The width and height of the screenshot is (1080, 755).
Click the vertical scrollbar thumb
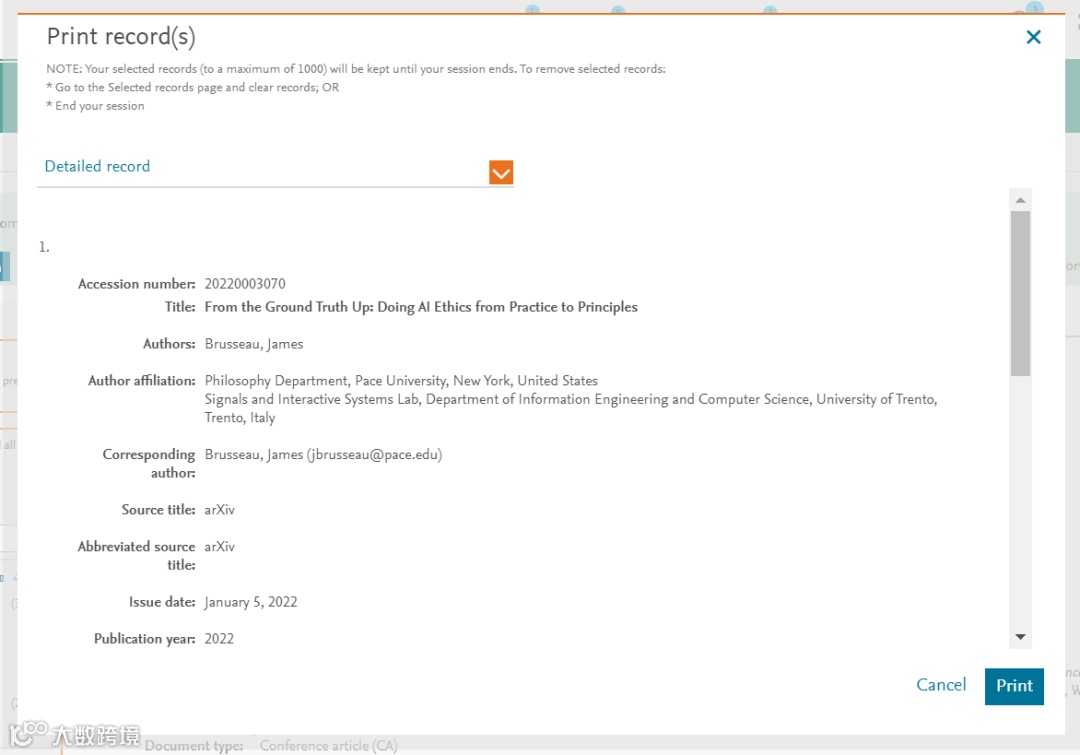1020,293
